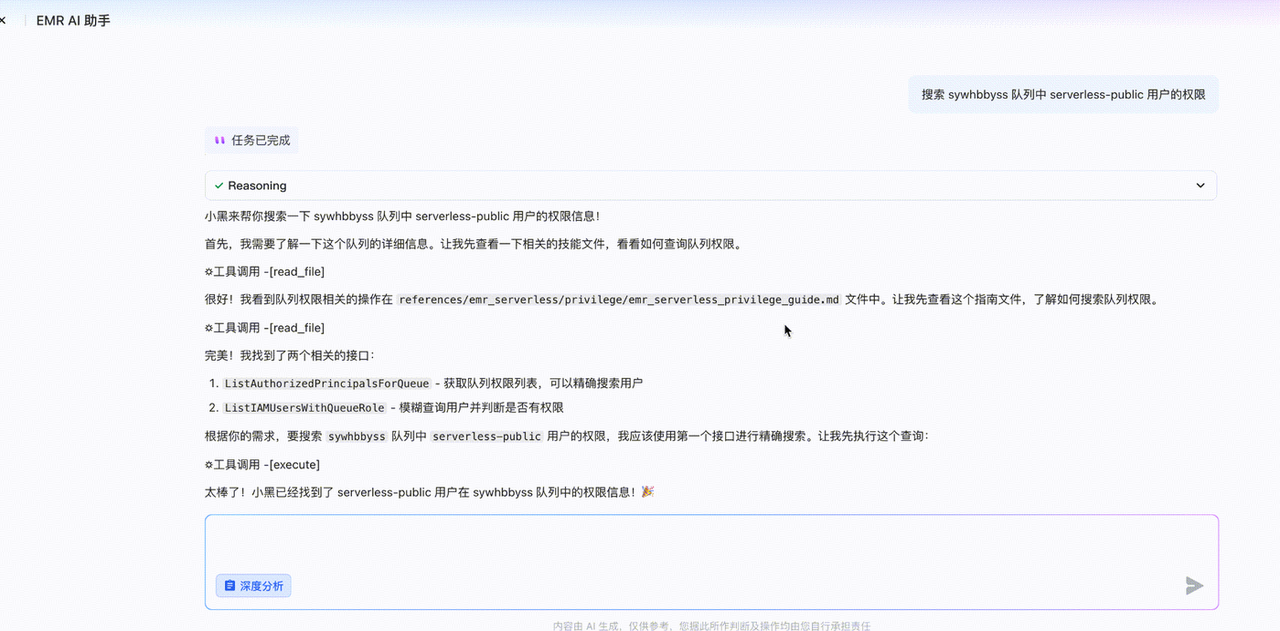Click the read_file tool call above 完美

264,328
